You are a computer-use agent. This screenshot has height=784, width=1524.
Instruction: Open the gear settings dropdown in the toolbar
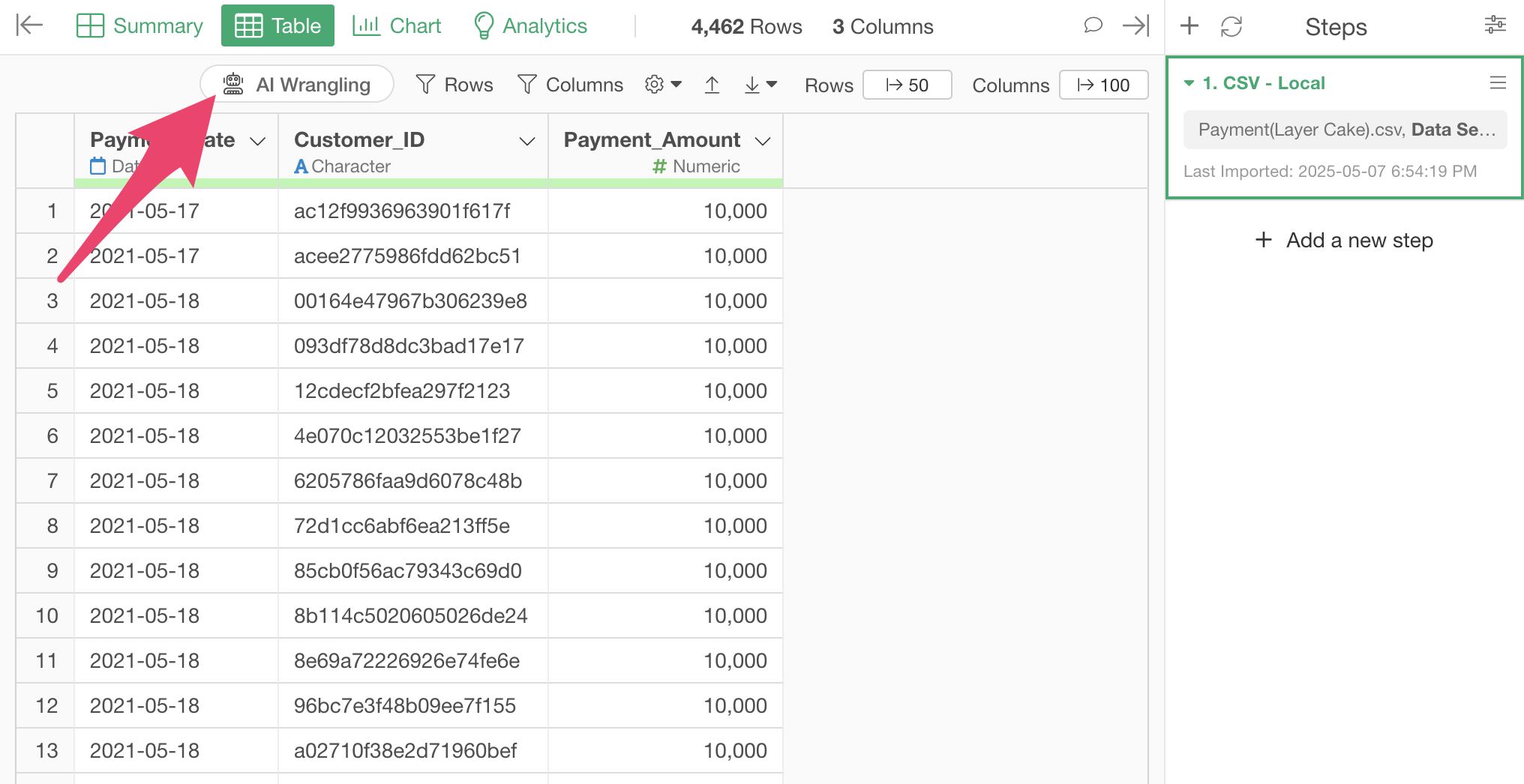pyautogui.click(x=663, y=85)
